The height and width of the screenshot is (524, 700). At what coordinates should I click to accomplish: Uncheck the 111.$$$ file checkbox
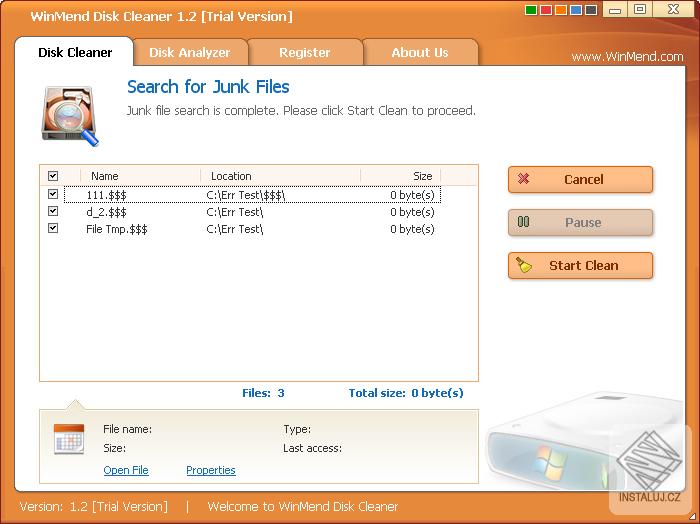[53, 194]
